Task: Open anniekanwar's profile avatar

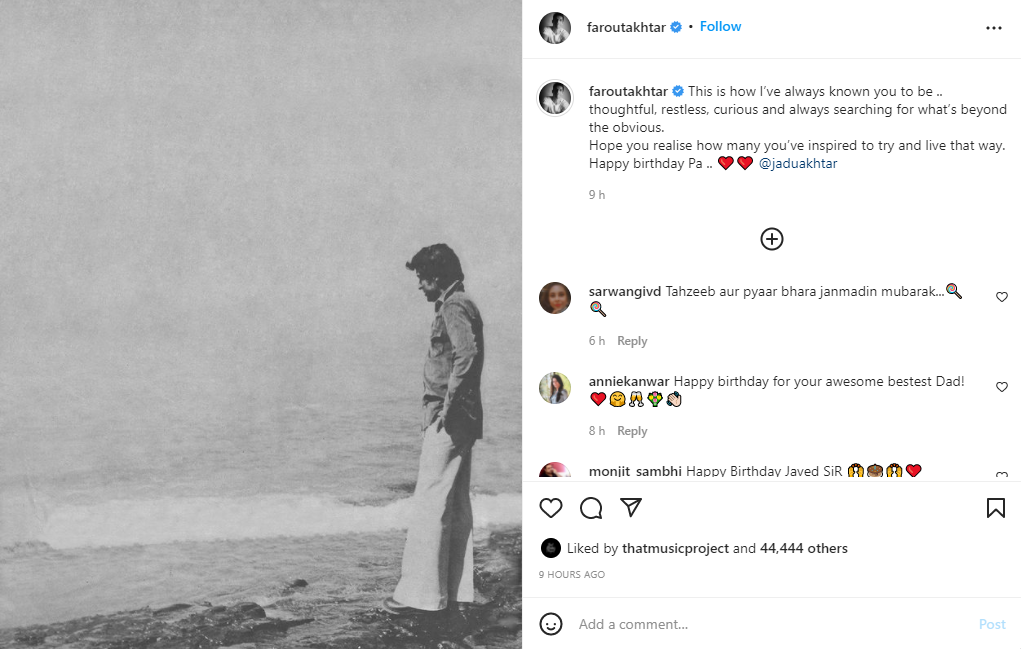Action: tap(555, 388)
